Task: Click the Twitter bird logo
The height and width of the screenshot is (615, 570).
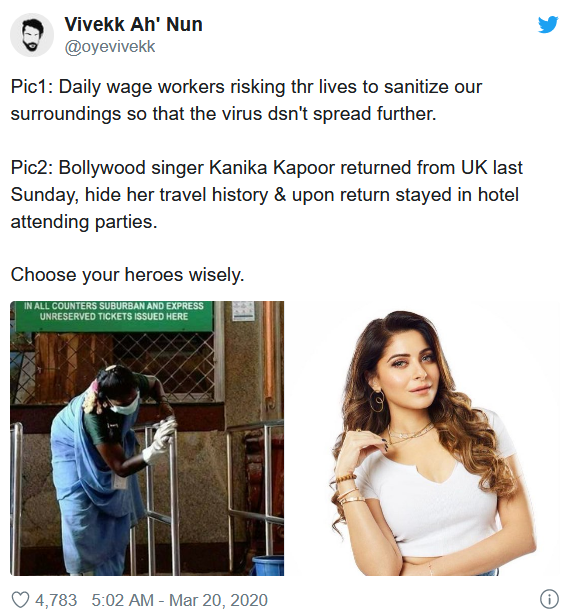Action: [x=548, y=25]
